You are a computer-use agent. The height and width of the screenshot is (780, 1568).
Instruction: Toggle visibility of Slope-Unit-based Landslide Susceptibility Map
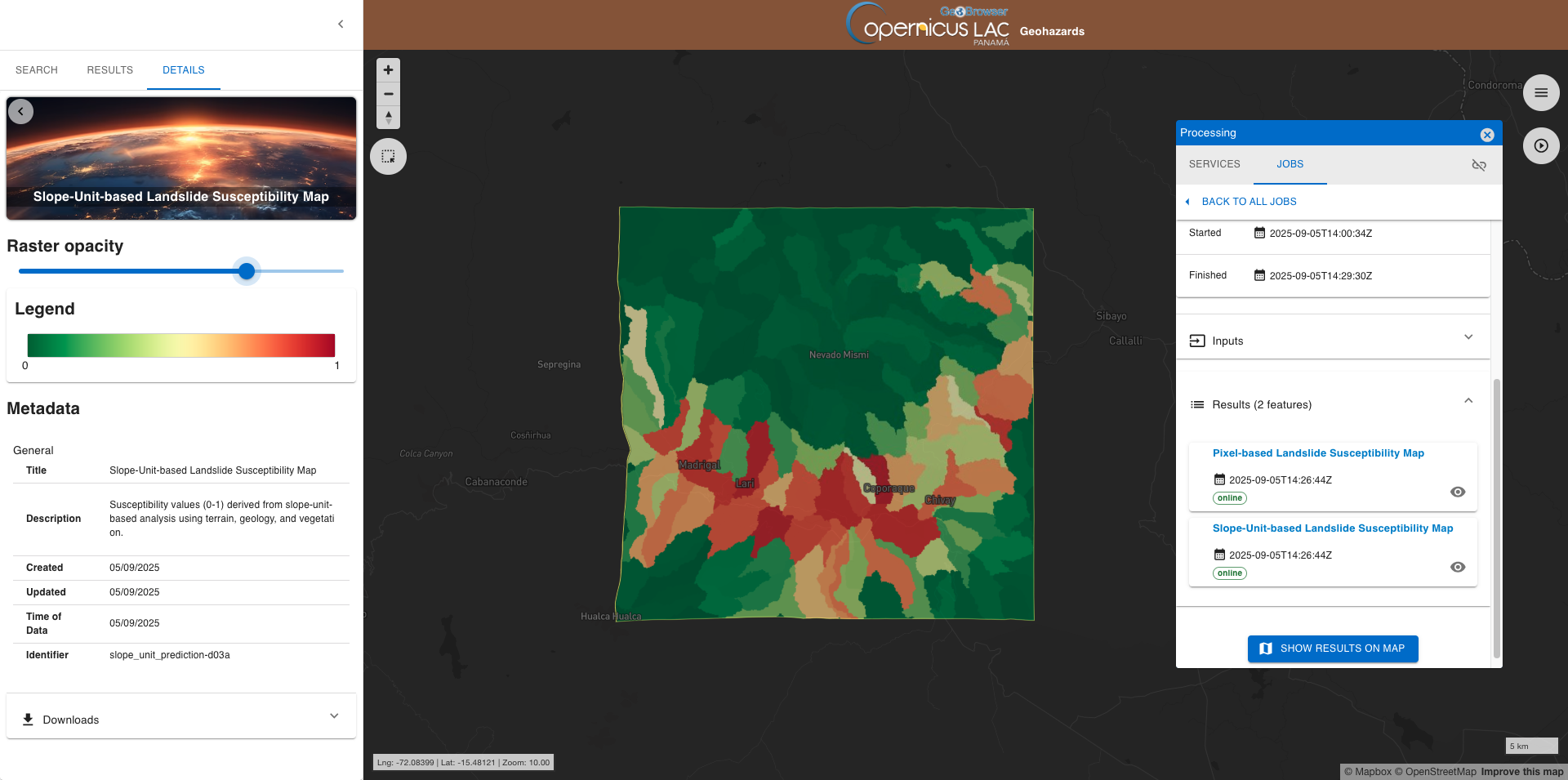coord(1457,567)
